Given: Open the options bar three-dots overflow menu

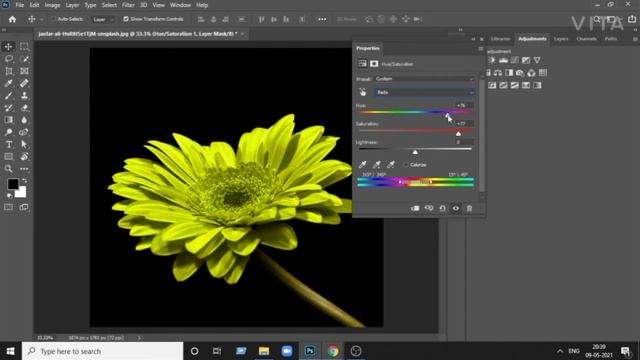Looking at the screenshot, I should click(x=322, y=19).
